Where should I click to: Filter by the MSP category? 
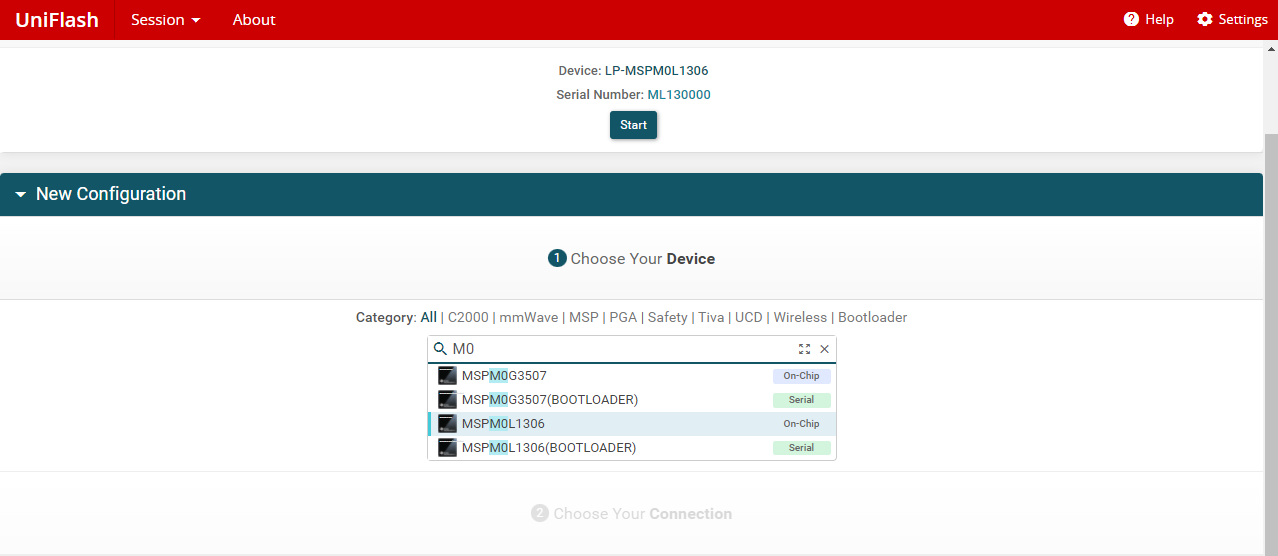tap(584, 317)
